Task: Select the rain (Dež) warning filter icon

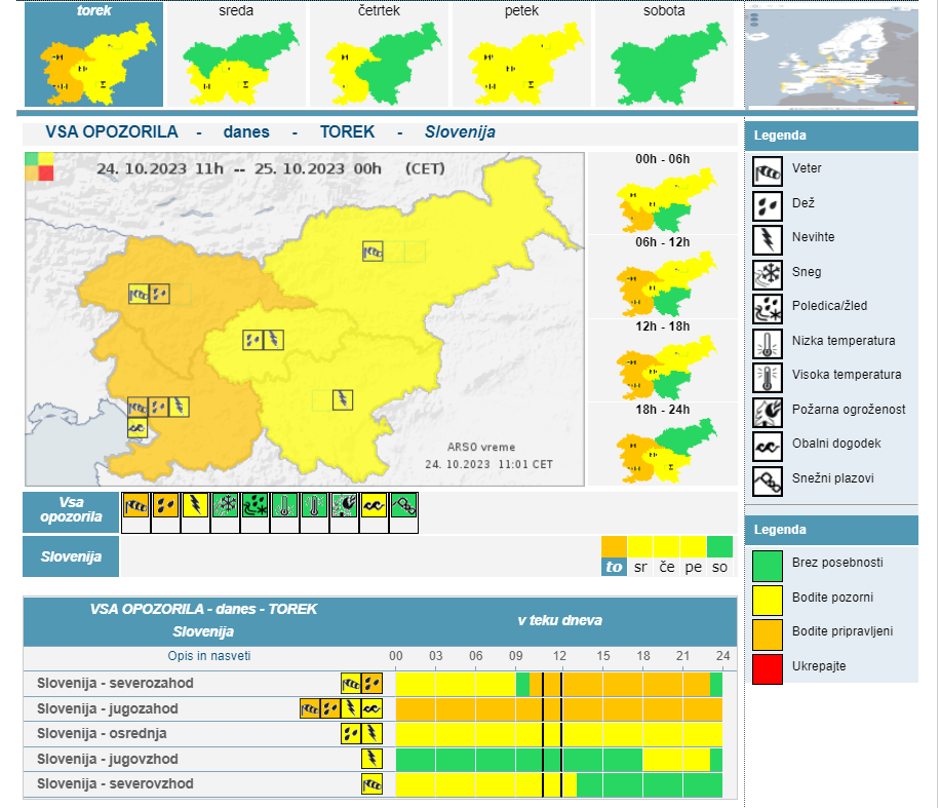Action: (165, 506)
